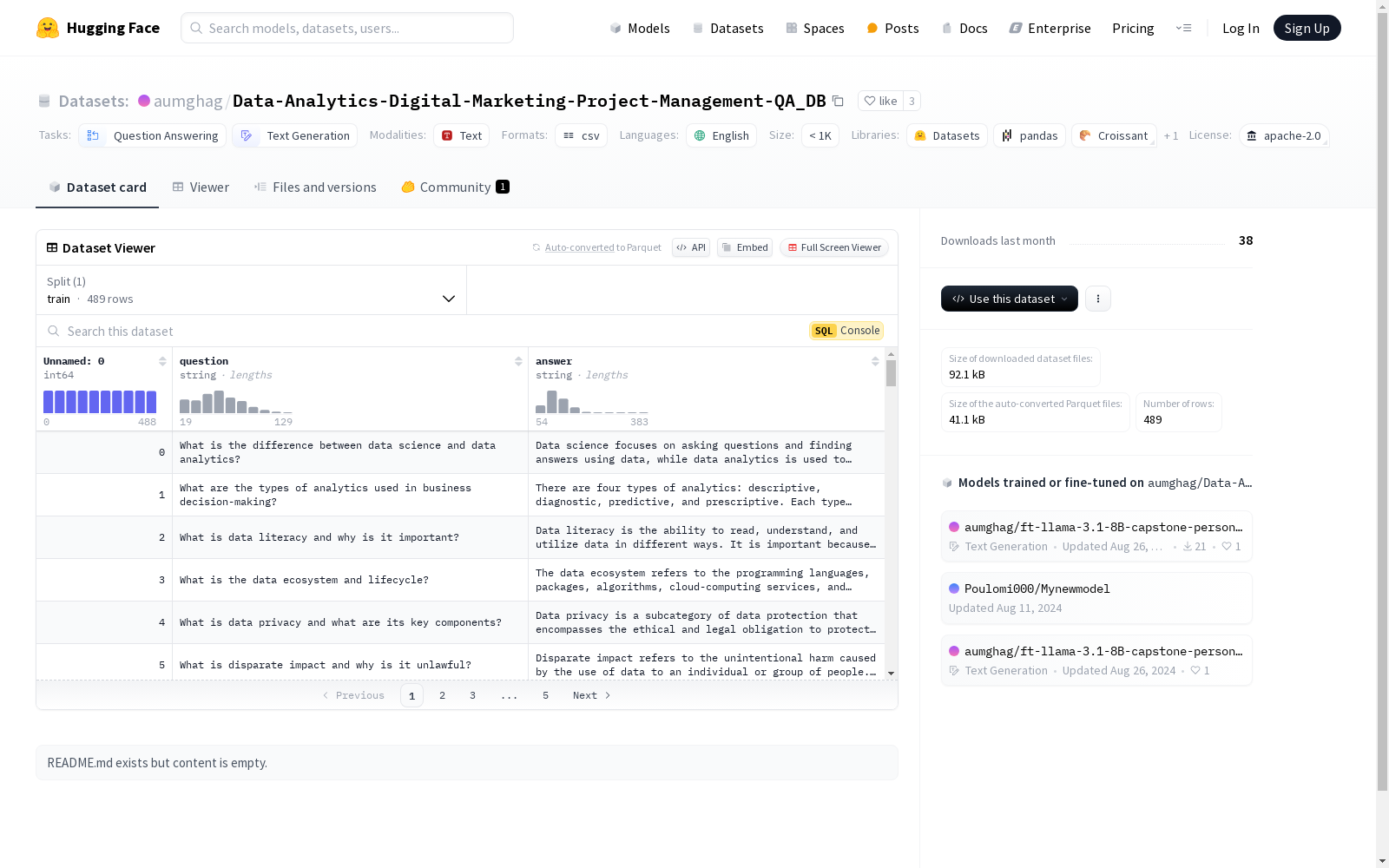
Task: Click the answer lengths histogram
Action: tap(592, 401)
